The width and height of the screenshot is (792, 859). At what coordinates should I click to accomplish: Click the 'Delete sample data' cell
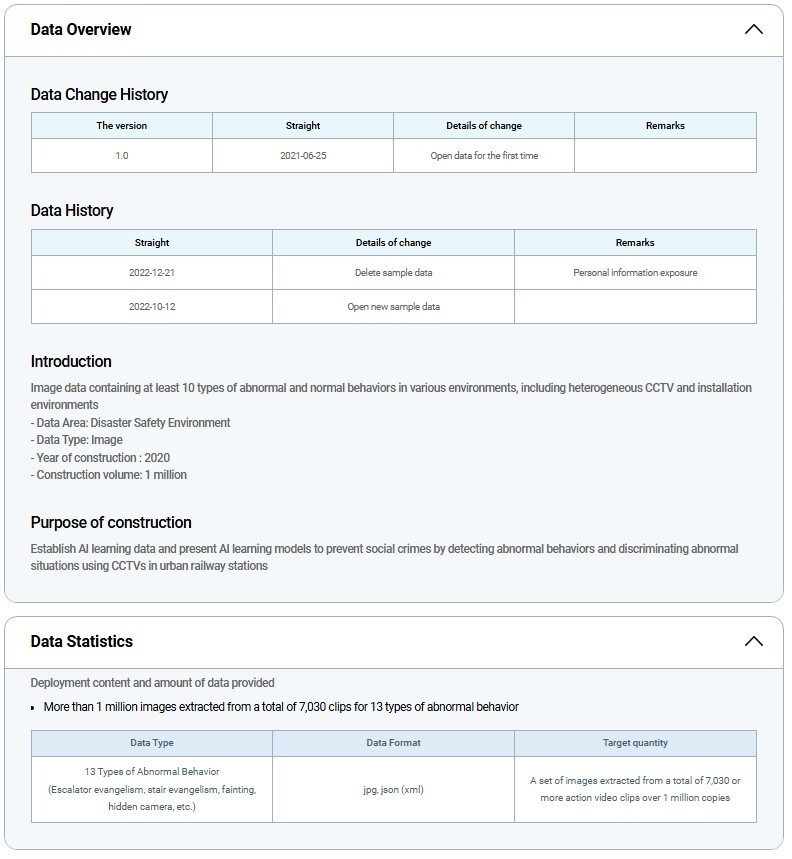393,273
